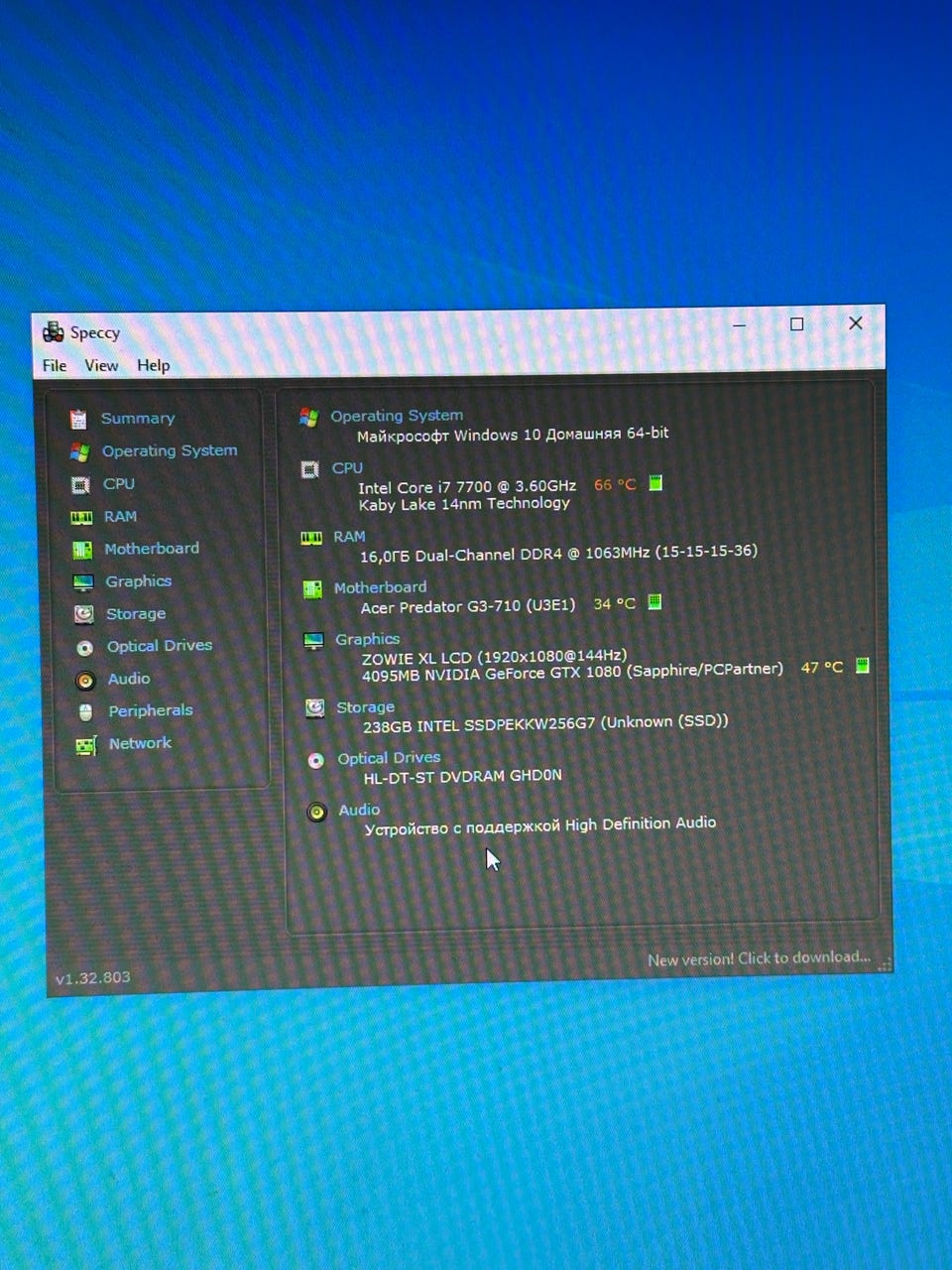The height and width of the screenshot is (1270, 952).
Task: Open the Peripherals section in sidebar
Action: click(151, 710)
